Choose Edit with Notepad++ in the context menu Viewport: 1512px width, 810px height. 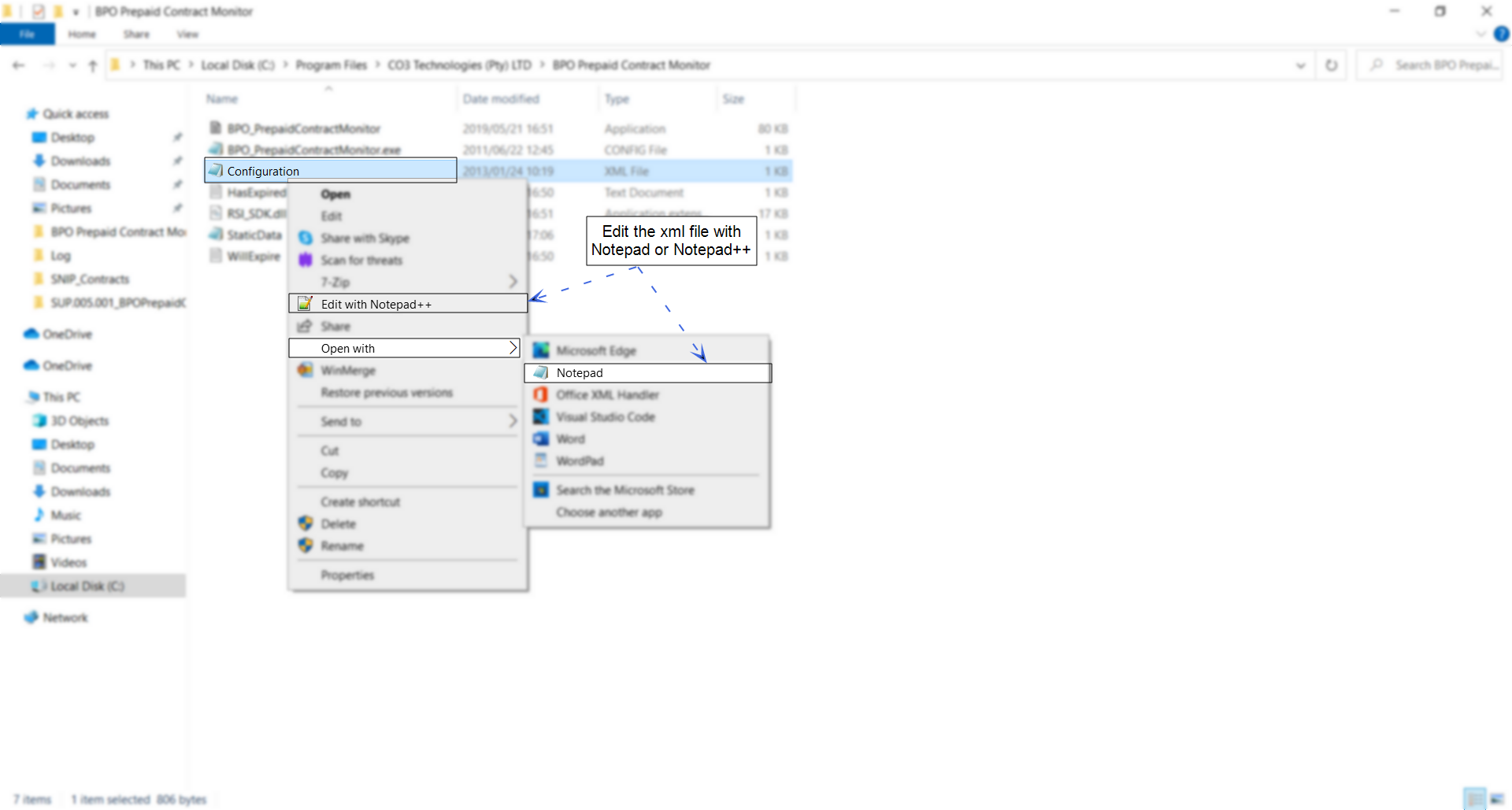coord(408,304)
